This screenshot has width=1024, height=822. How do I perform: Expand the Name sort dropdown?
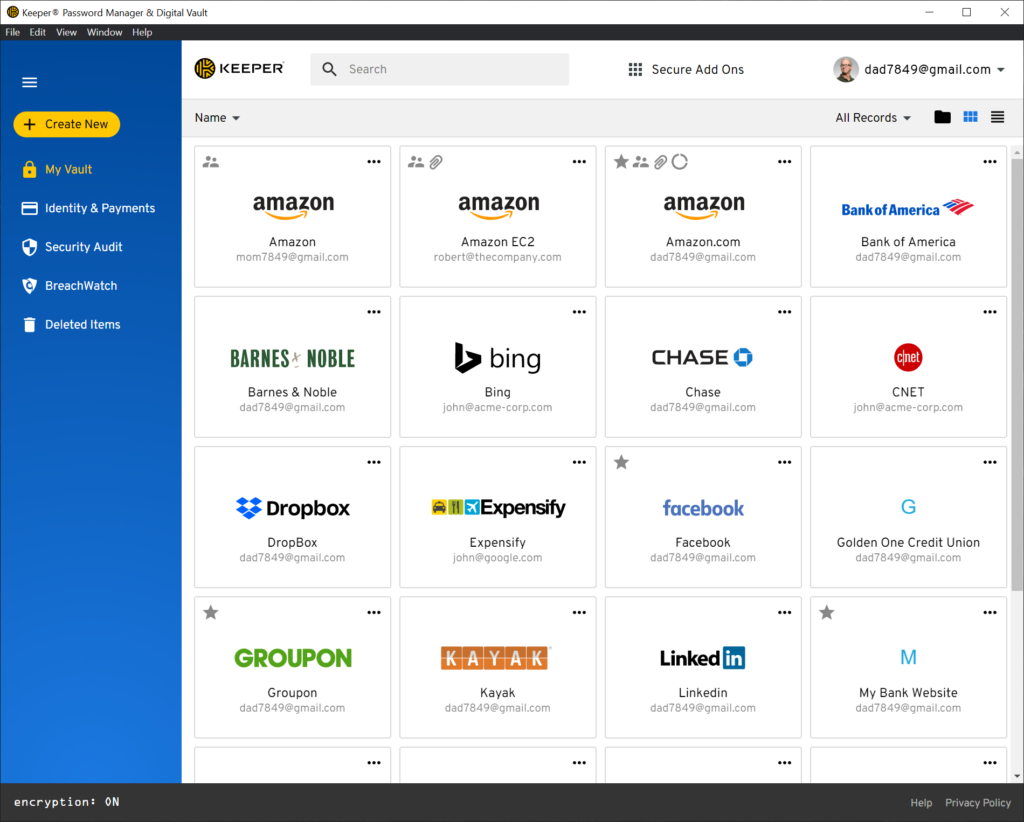pos(217,118)
